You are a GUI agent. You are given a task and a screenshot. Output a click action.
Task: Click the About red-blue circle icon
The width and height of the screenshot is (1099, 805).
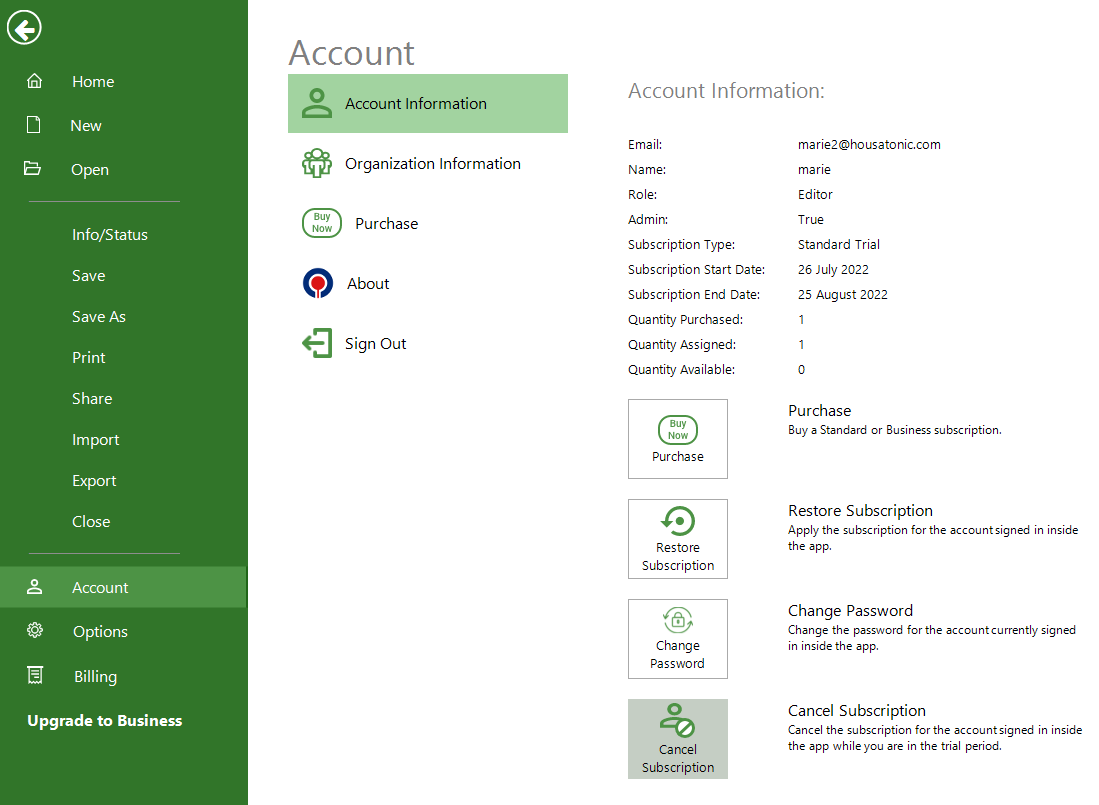coord(318,283)
